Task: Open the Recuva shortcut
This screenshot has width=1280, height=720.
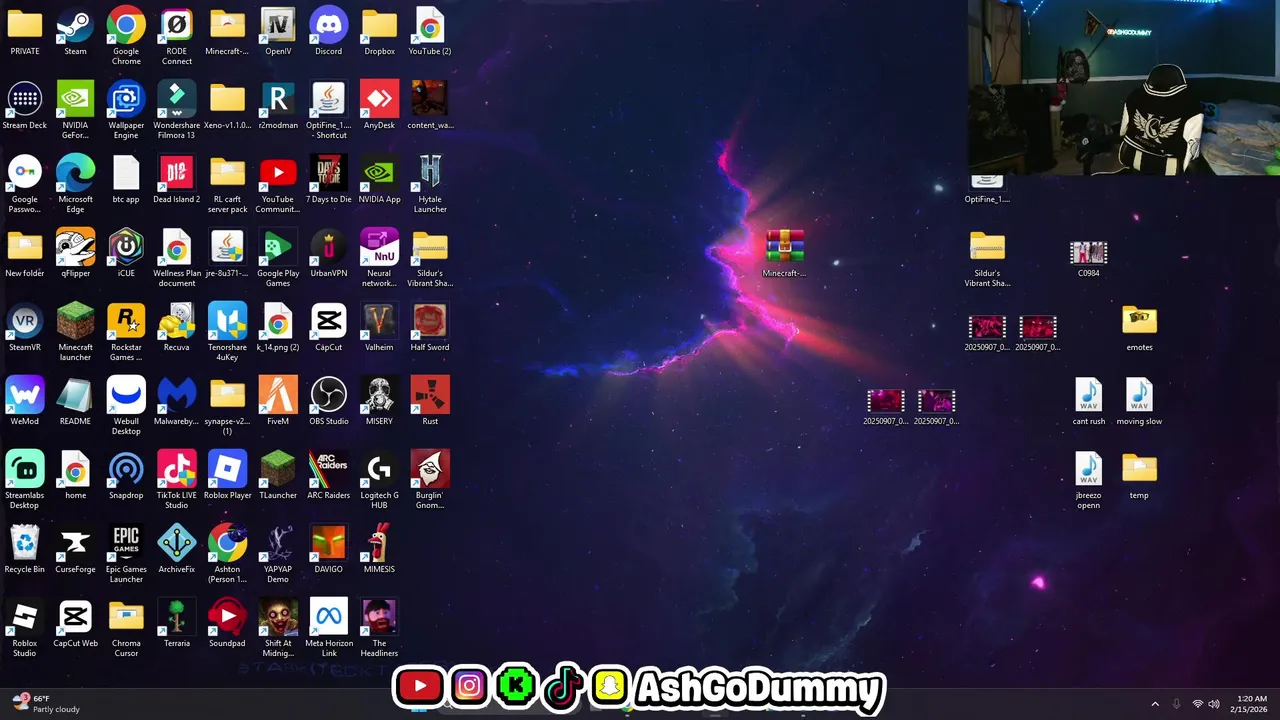Action: click(x=177, y=327)
